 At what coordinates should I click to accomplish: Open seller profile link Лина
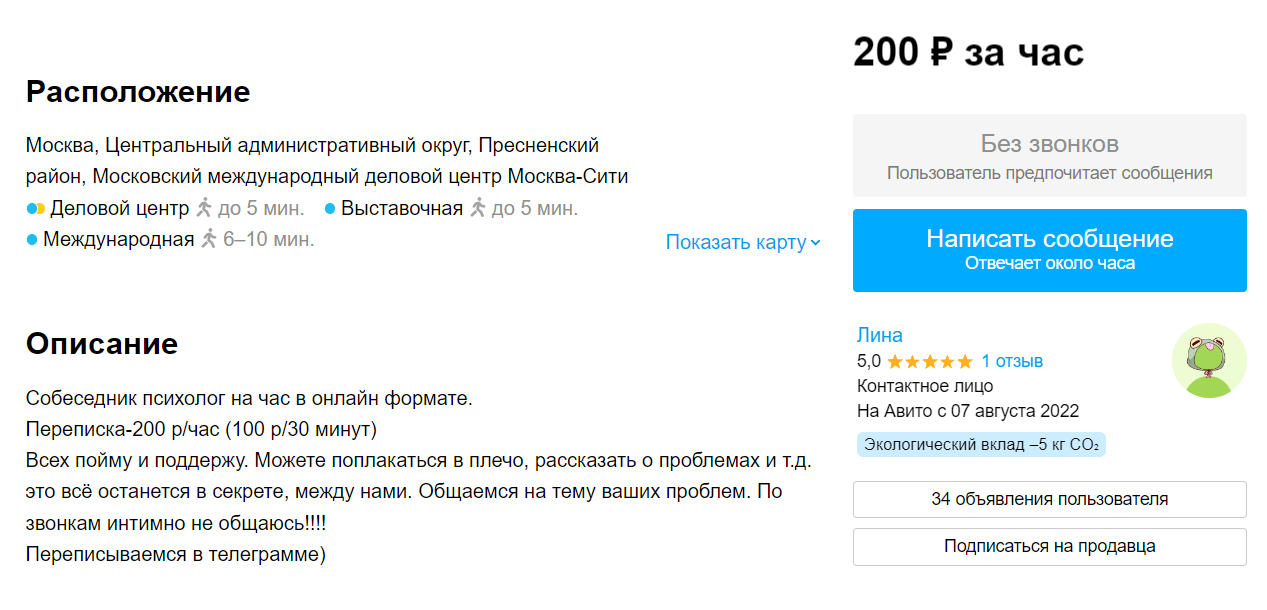879,335
